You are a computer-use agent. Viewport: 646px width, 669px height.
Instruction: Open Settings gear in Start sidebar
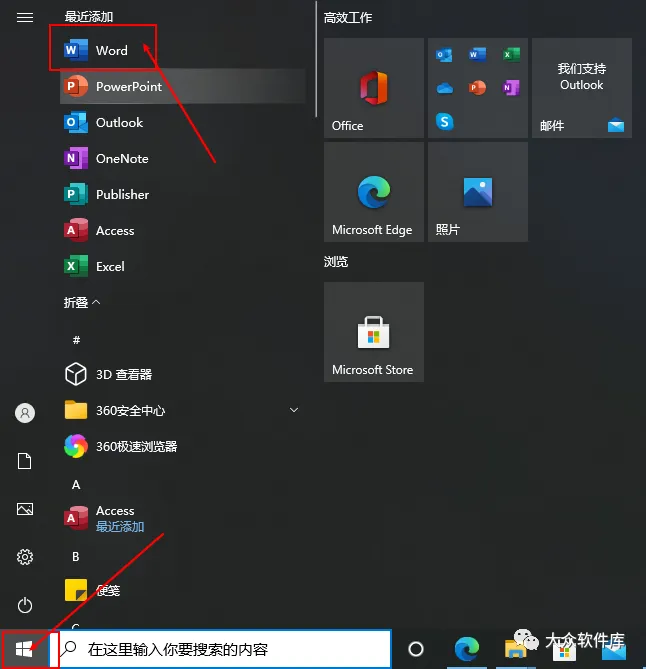click(25, 557)
